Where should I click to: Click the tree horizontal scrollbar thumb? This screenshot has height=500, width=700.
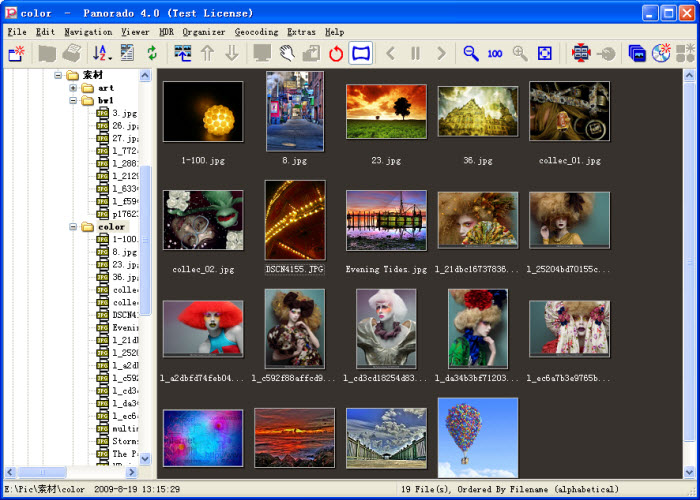[42, 472]
